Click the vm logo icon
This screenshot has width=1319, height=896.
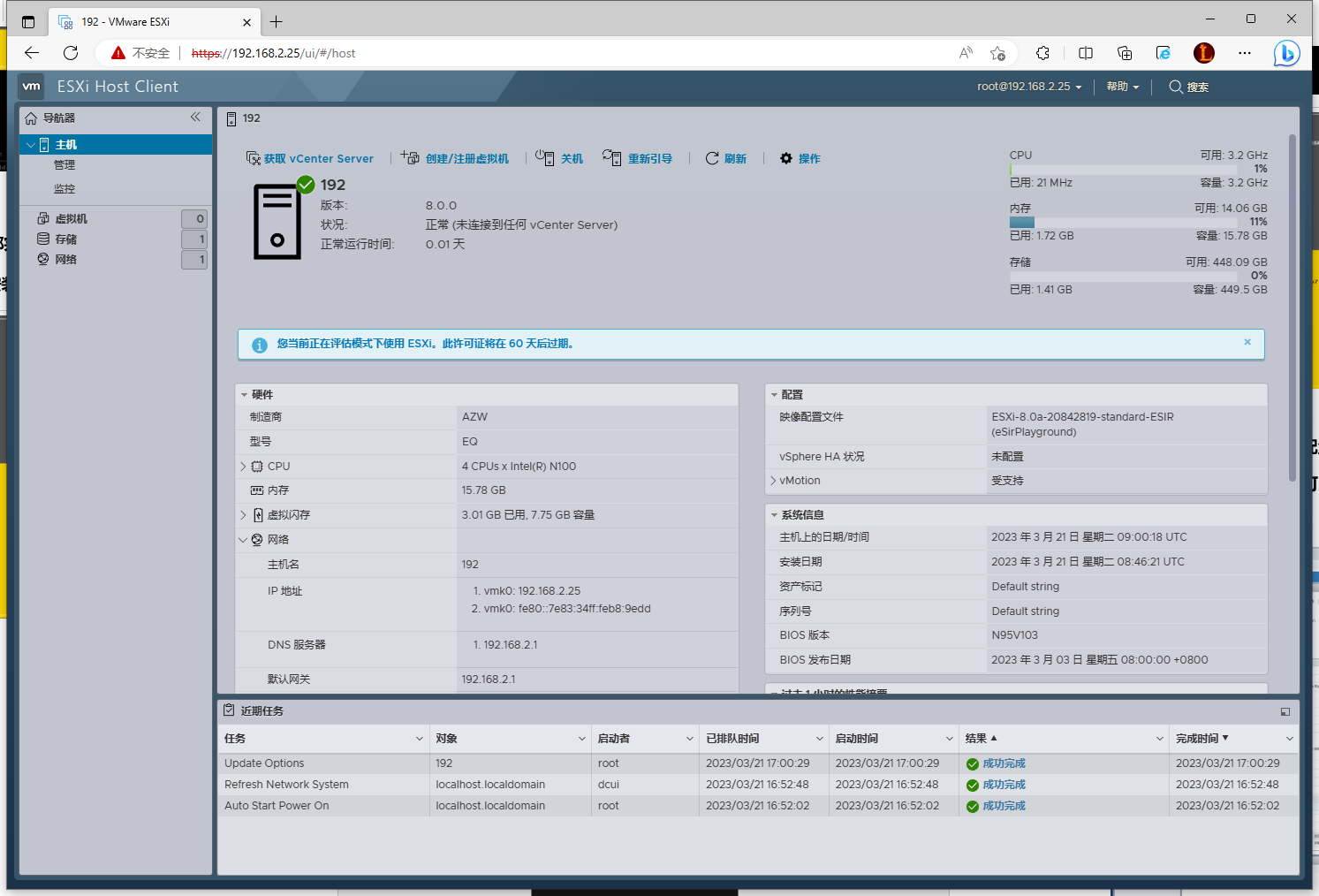32,86
